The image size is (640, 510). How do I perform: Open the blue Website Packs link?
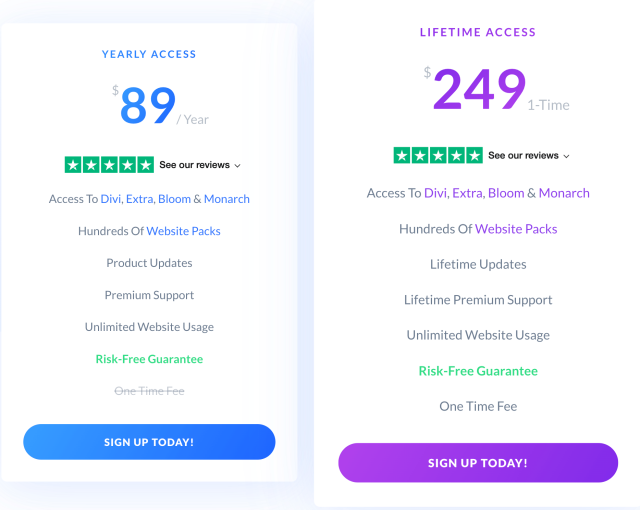click(183, 231)
